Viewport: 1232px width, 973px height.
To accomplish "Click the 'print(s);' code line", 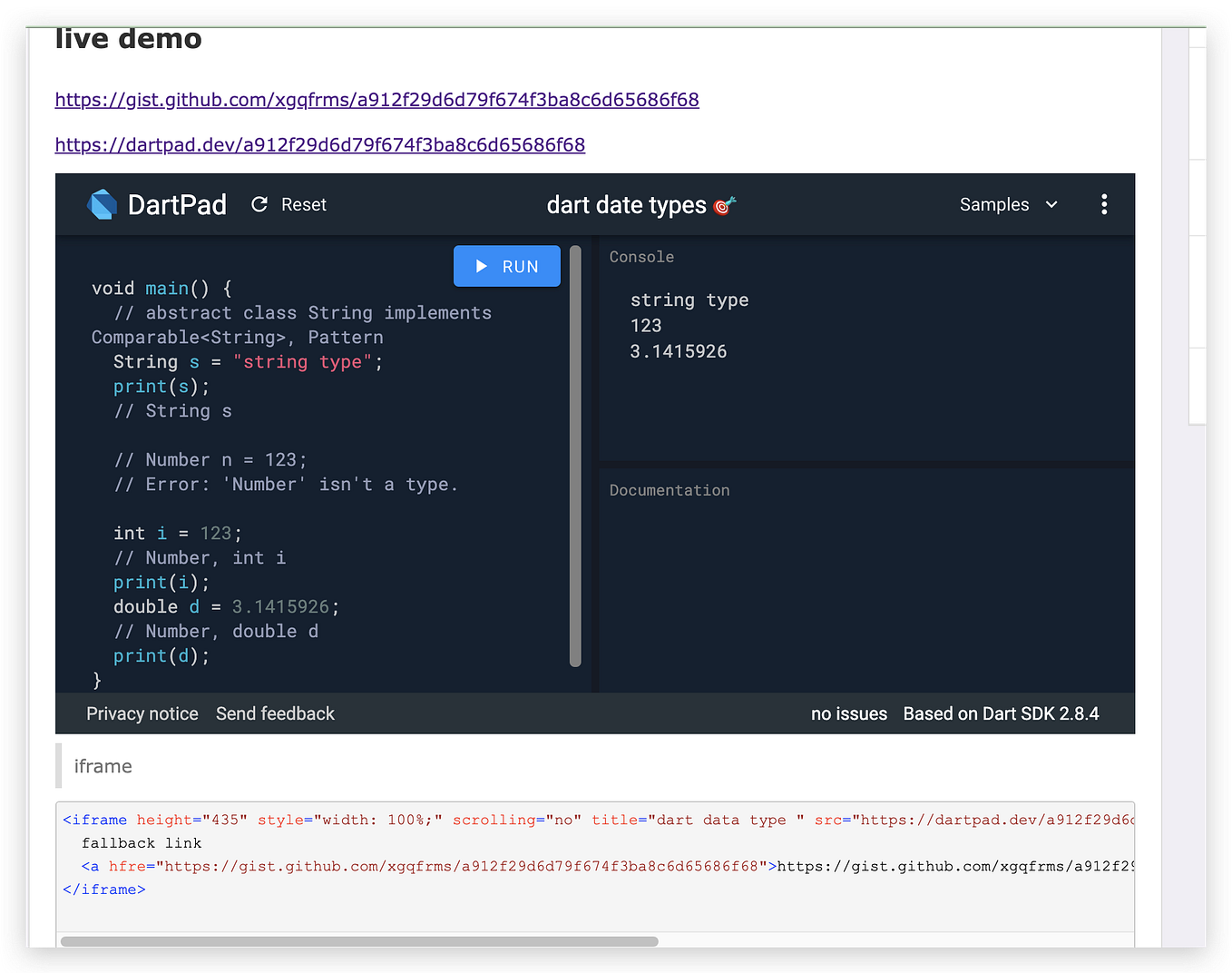I will (161, 387).
